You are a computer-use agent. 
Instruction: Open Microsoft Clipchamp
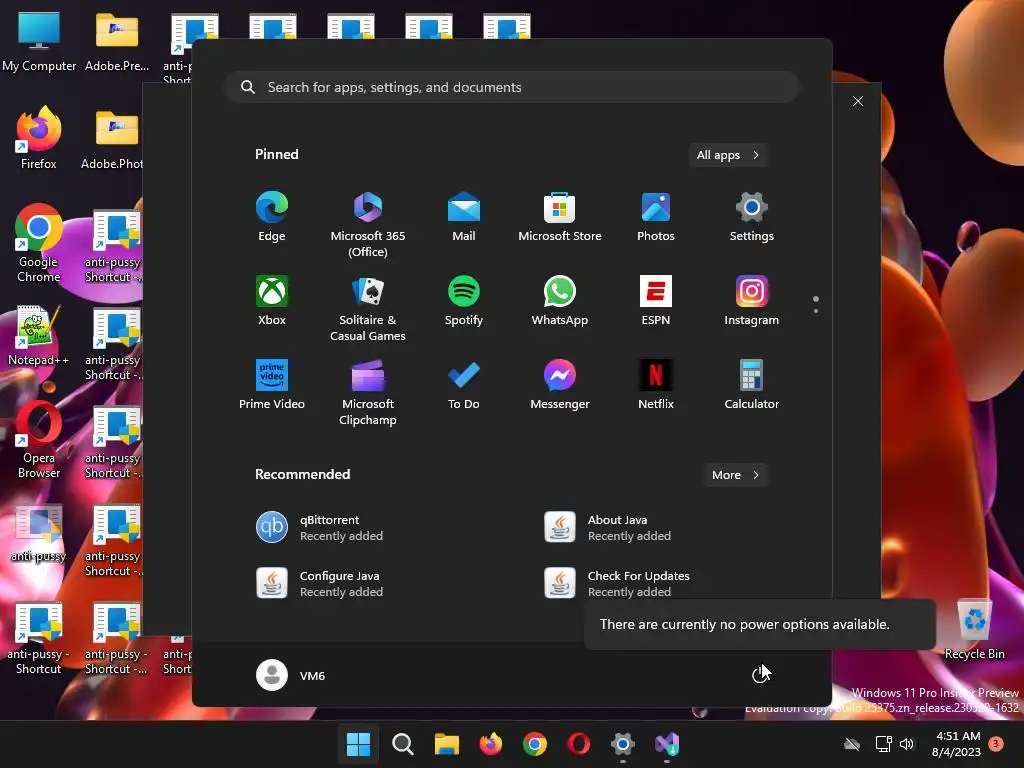point(368,392)
